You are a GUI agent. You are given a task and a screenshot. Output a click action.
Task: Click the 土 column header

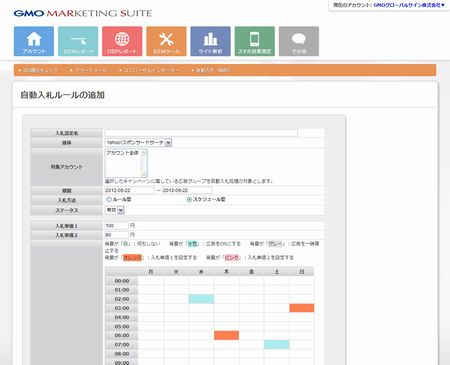tap(277, 271)
